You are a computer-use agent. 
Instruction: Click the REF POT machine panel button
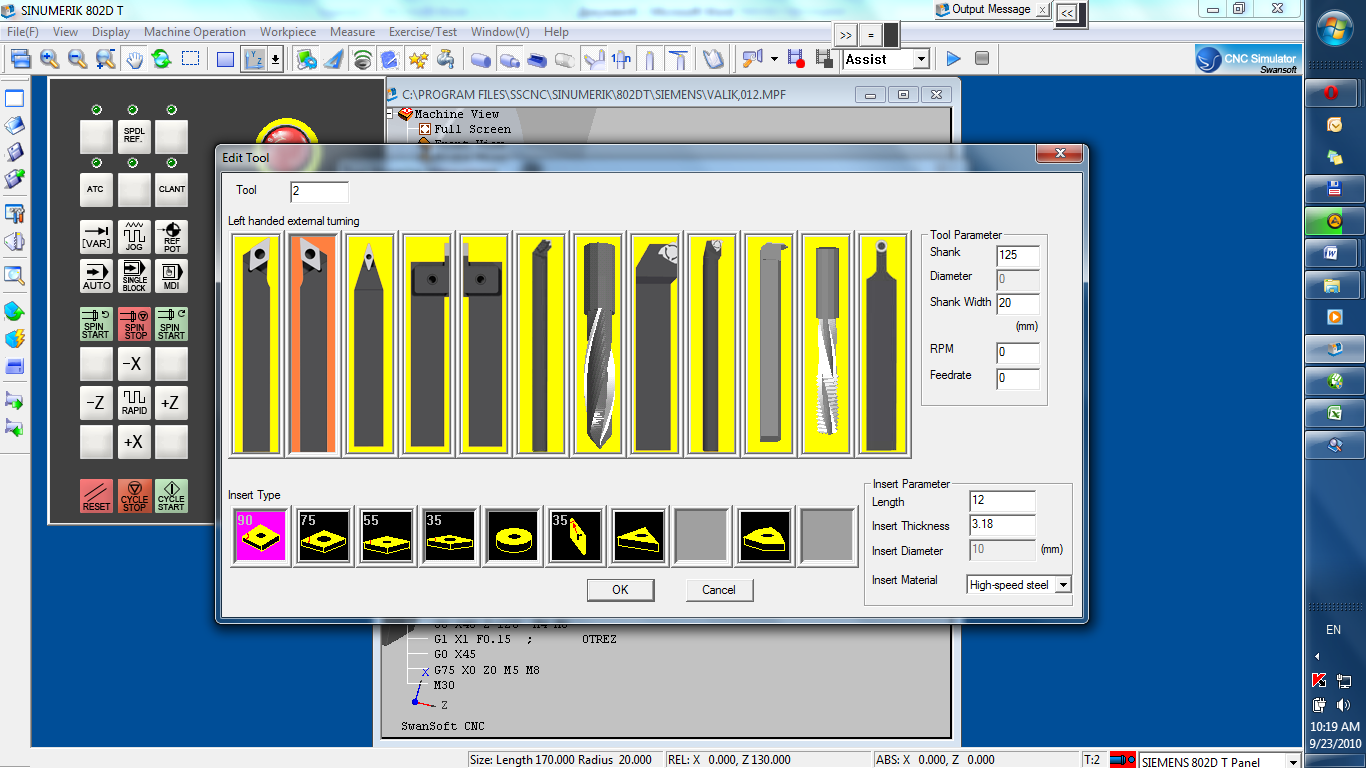pyautogui.click(x=171, y=237)
